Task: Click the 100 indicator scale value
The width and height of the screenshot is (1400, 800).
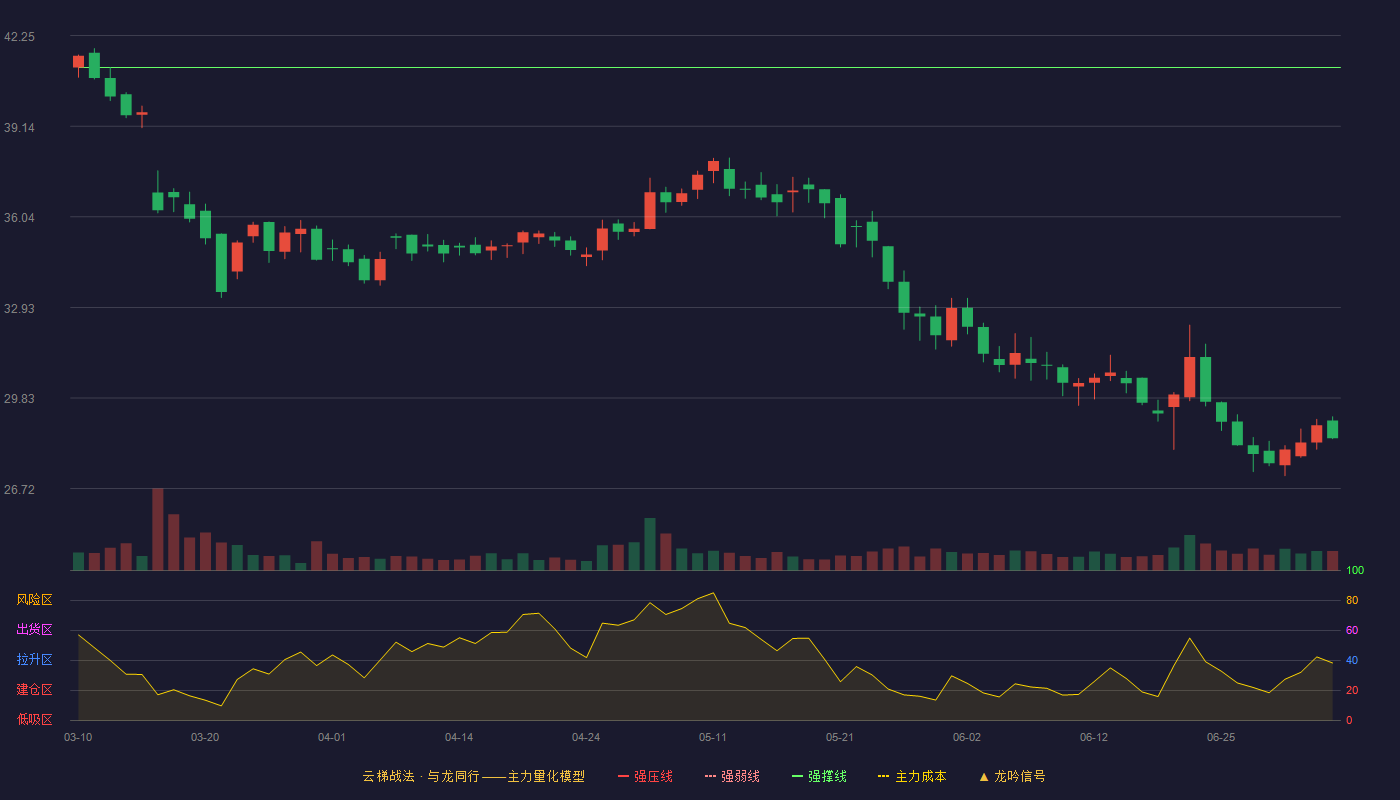Action: coord(1355,571)
